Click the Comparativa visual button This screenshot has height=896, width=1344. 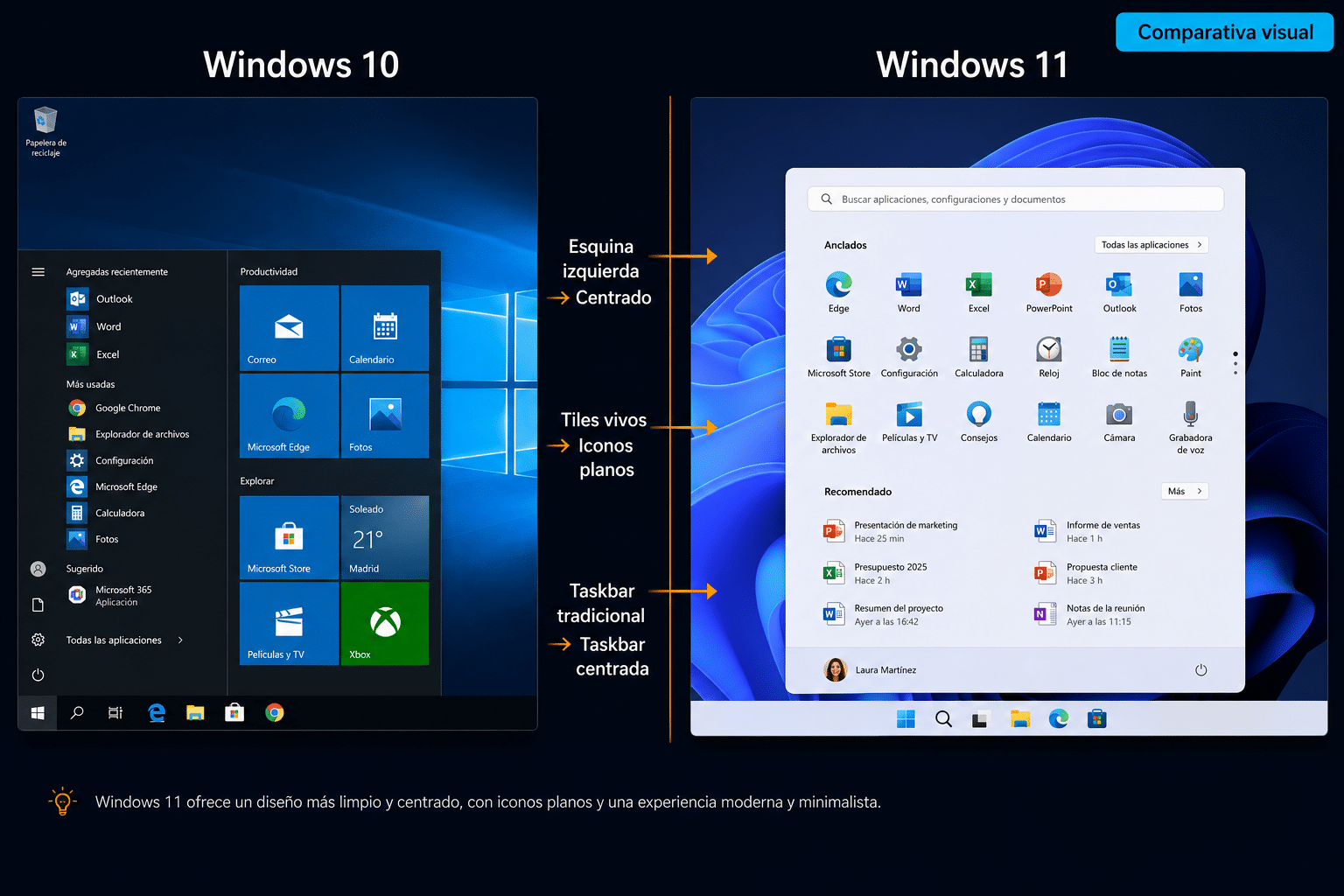click(1224, 32)
